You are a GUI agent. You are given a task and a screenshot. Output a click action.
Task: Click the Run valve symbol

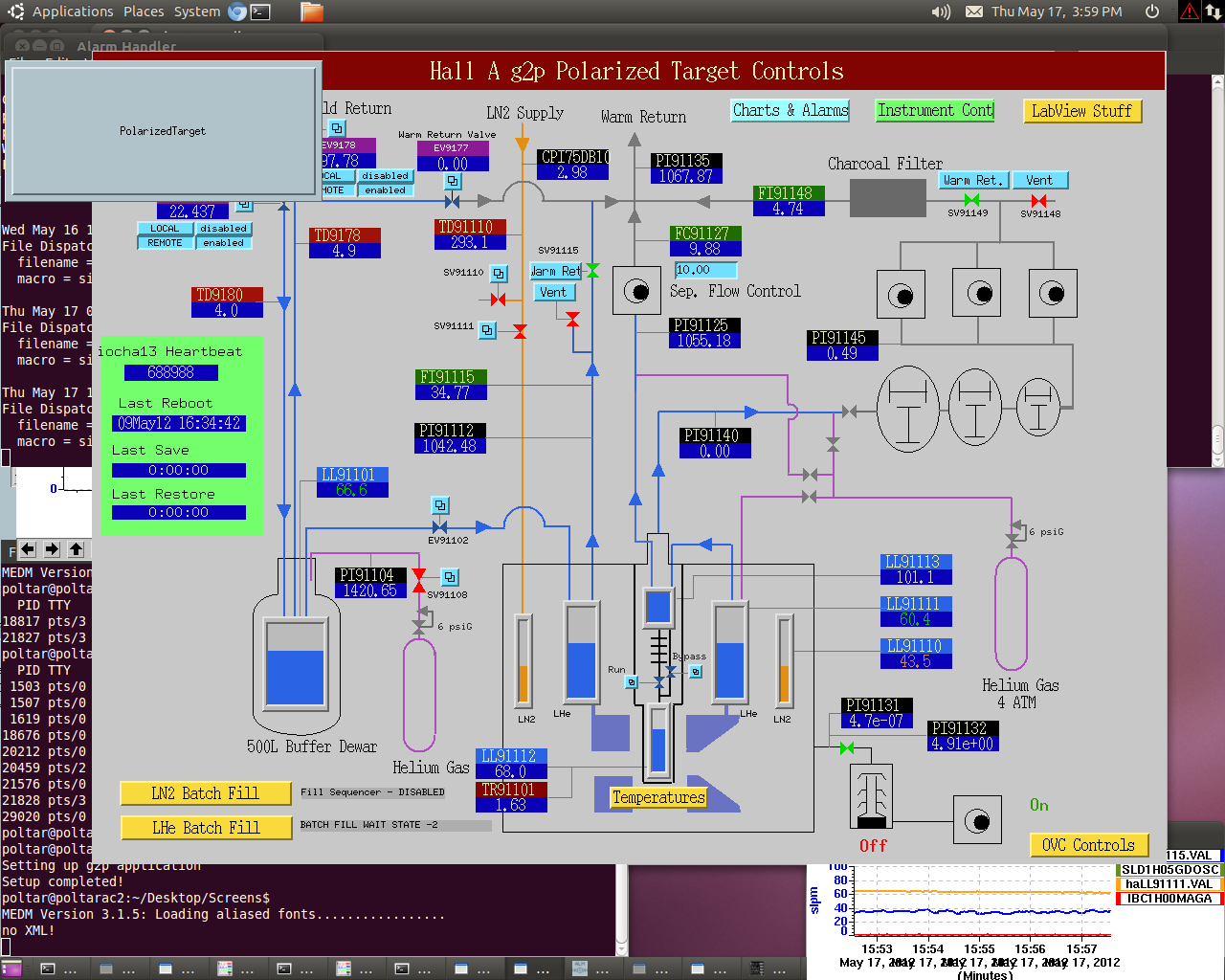(x=658, y=682)
